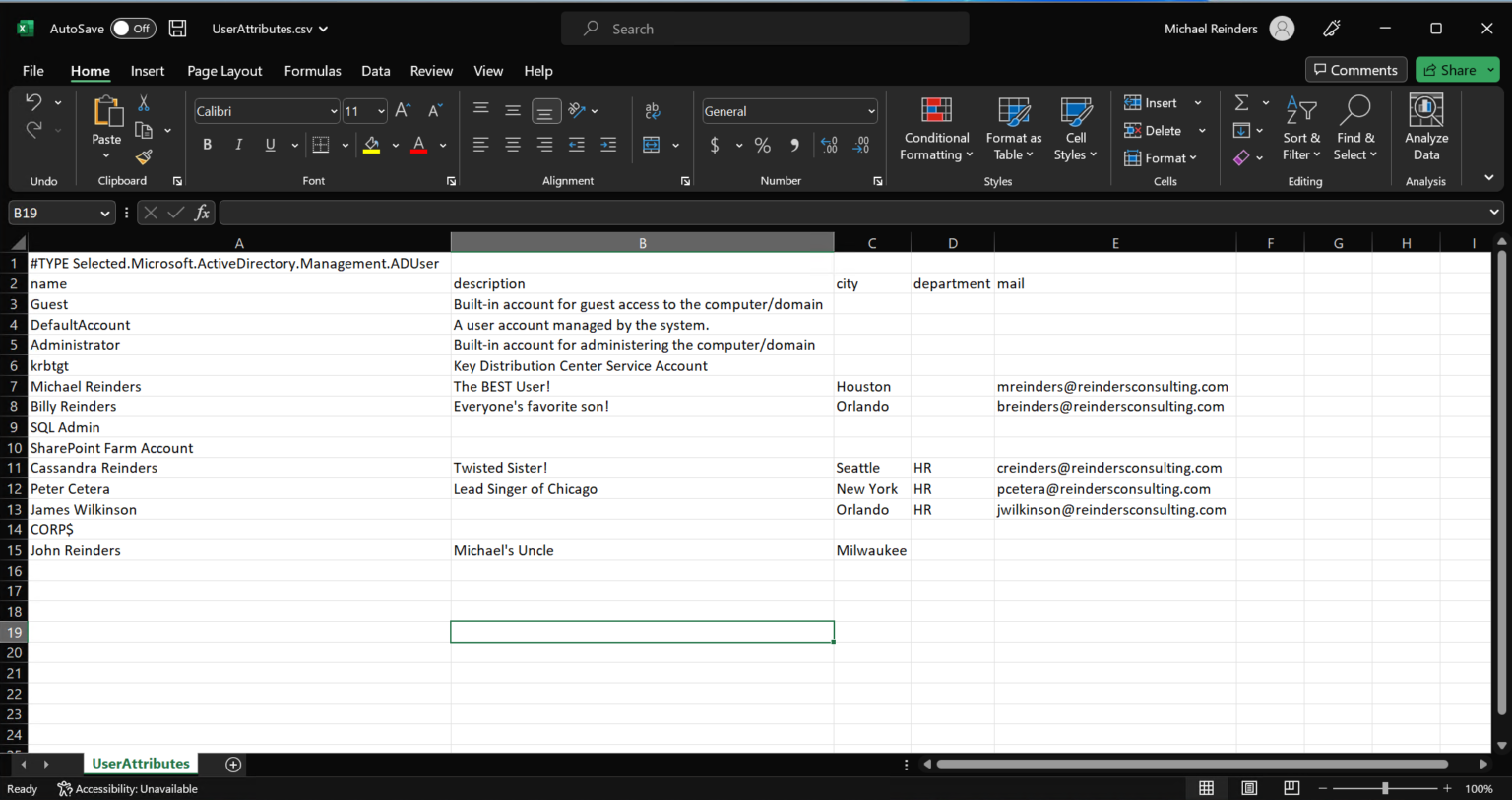Apply bold formatting

tap(206, 144)
